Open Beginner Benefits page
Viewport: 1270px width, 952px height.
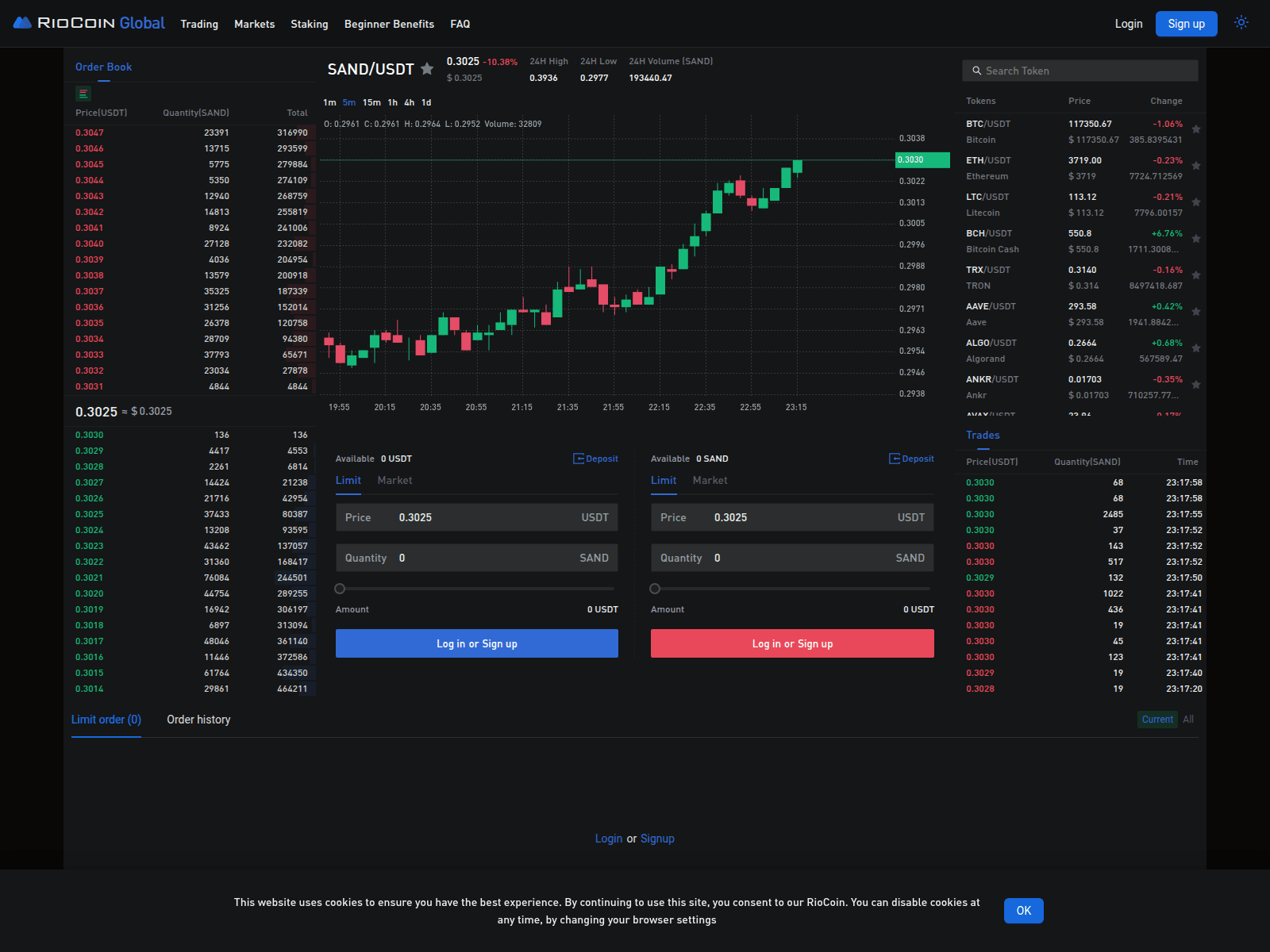(x=389, y=24)
